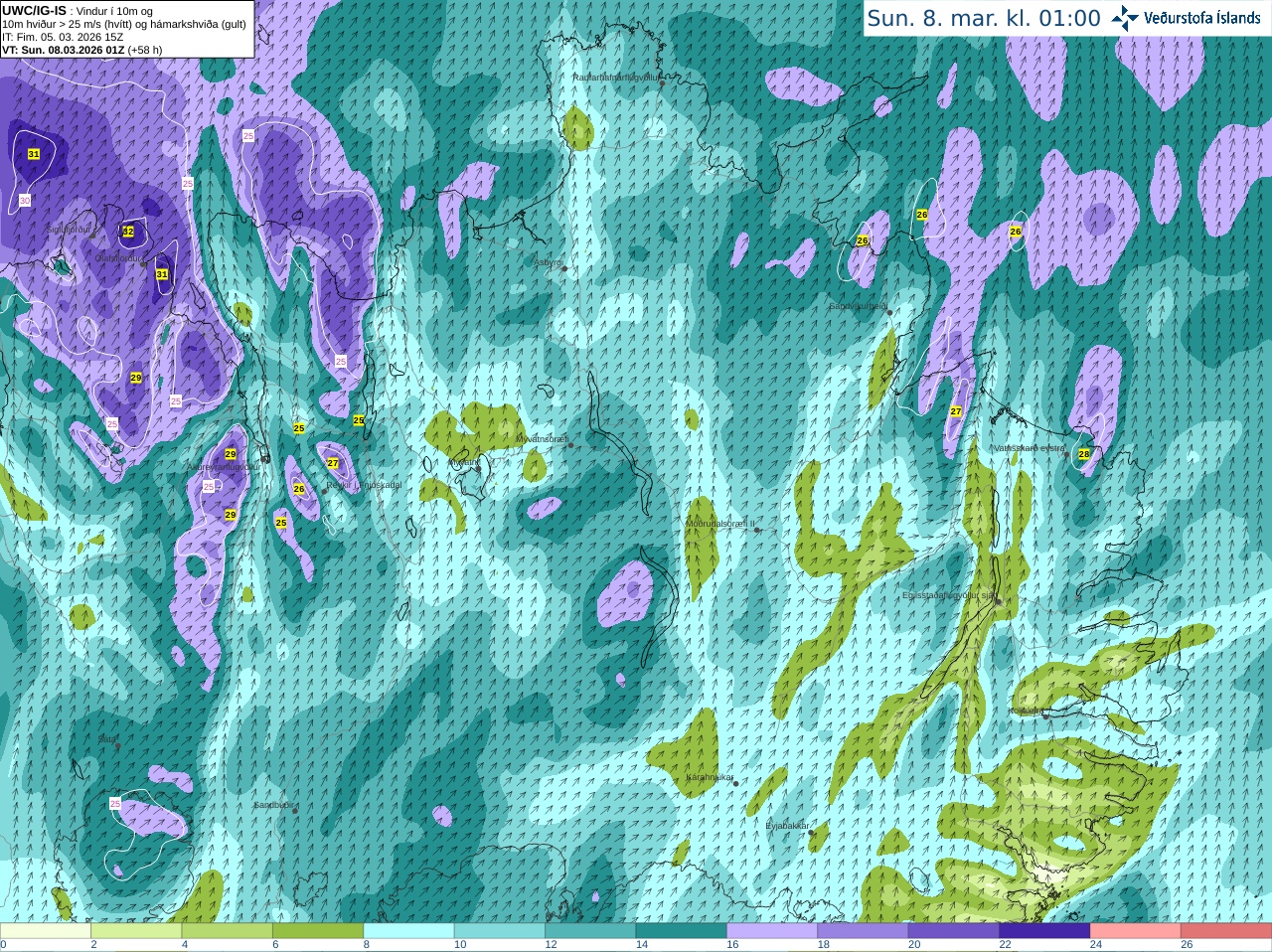
Task: Click the Ólafsfjörður station label
Action: pyautogui.click(x=118, y=257)
